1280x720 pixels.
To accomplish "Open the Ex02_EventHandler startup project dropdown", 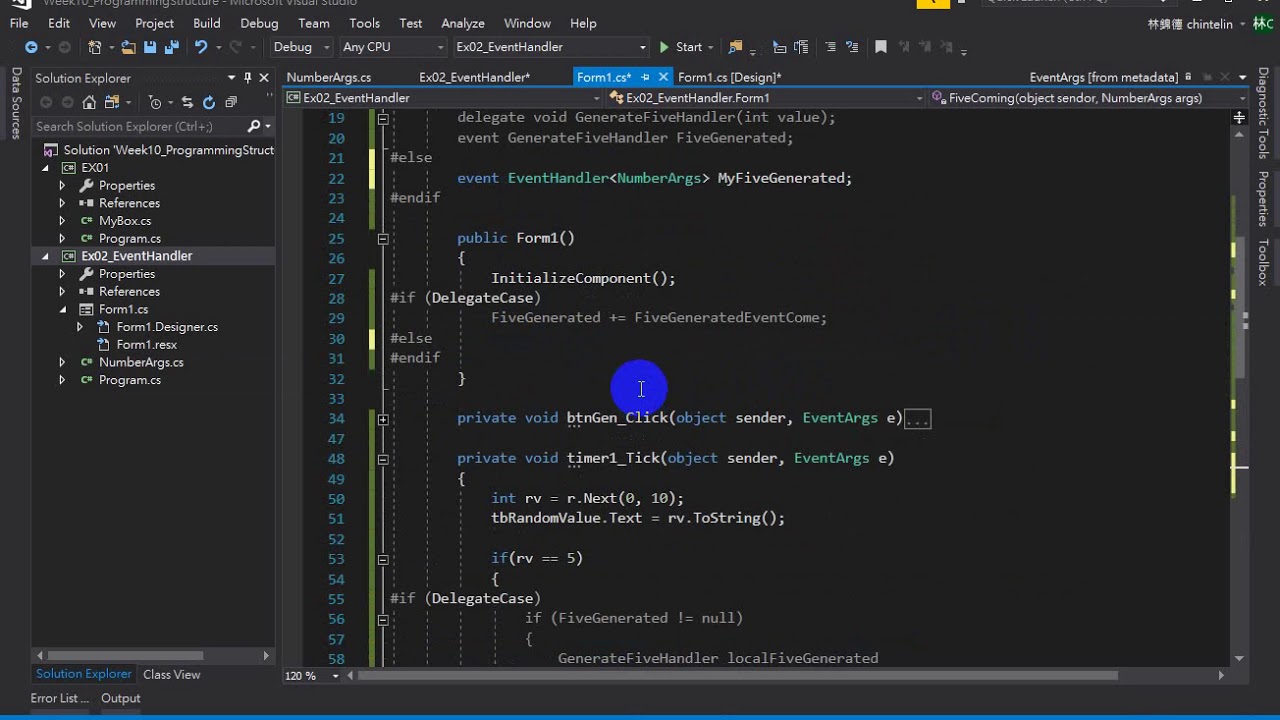I will point(551,47).
